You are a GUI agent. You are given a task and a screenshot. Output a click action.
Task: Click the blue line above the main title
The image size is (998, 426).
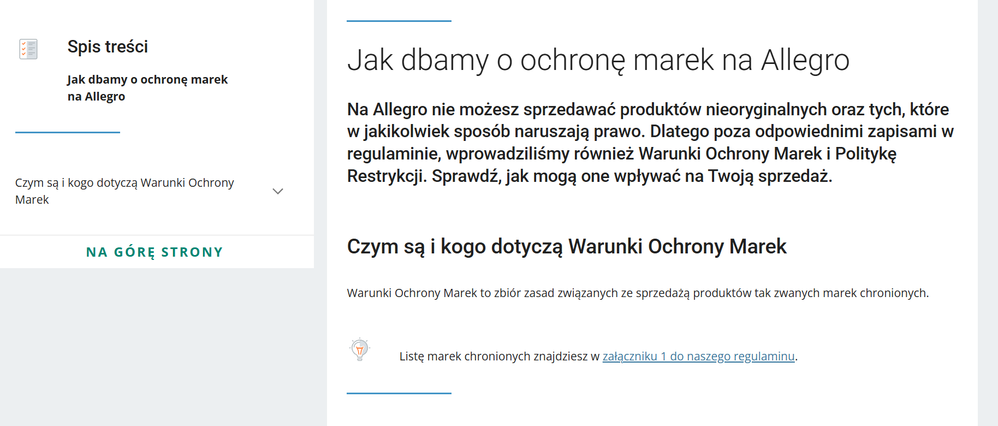[399, 20]
